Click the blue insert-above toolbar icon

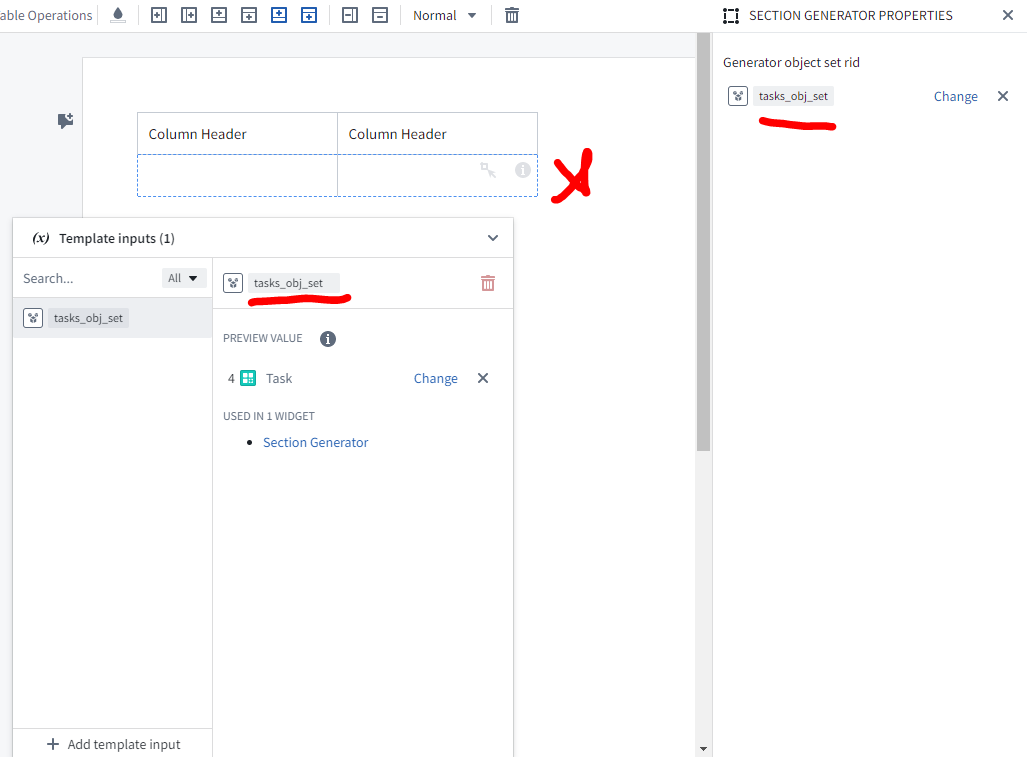click(x=279, y=15)
